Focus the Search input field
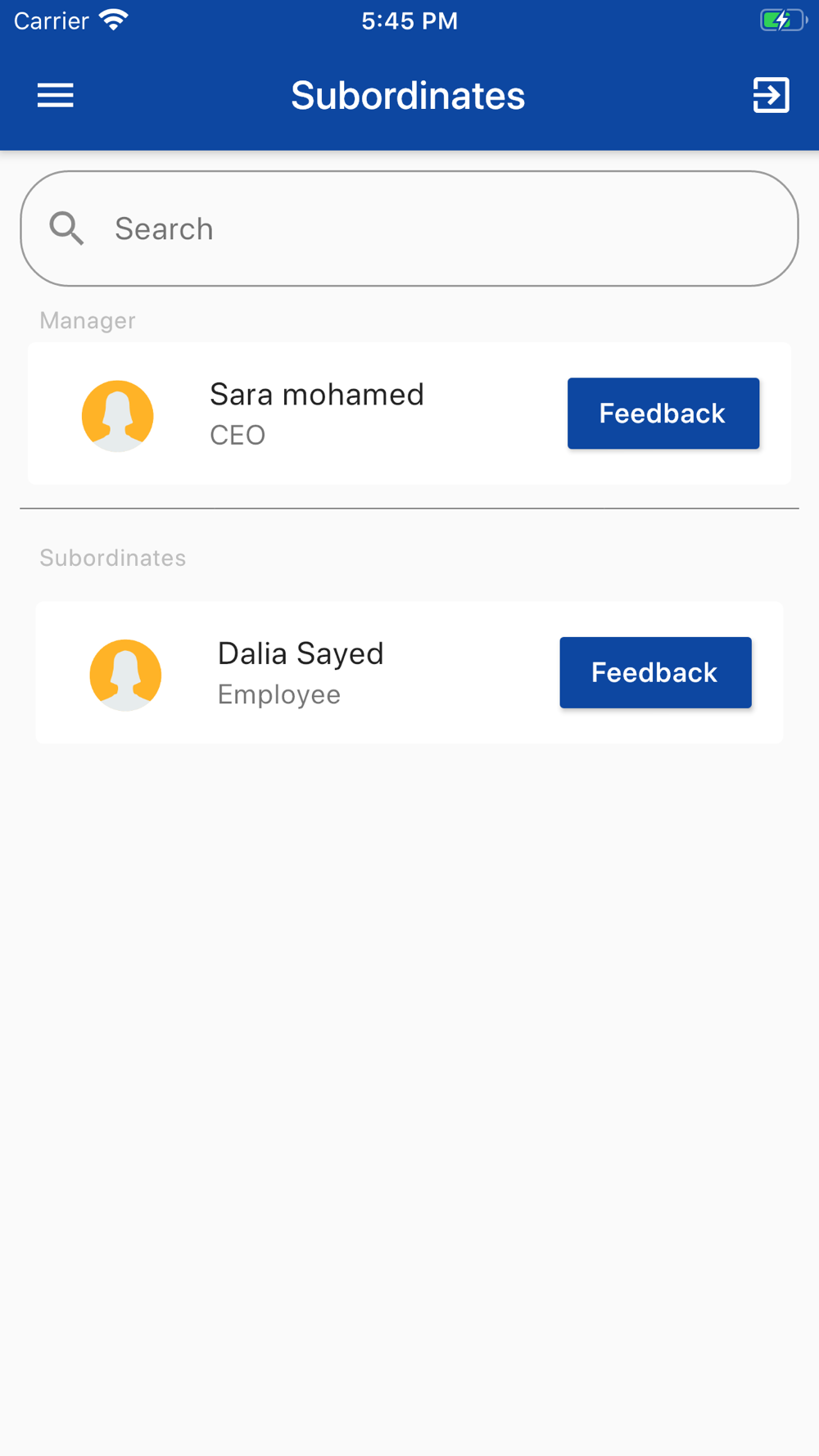Viewport: 819px width, 1456px height. tap(409, 228)
